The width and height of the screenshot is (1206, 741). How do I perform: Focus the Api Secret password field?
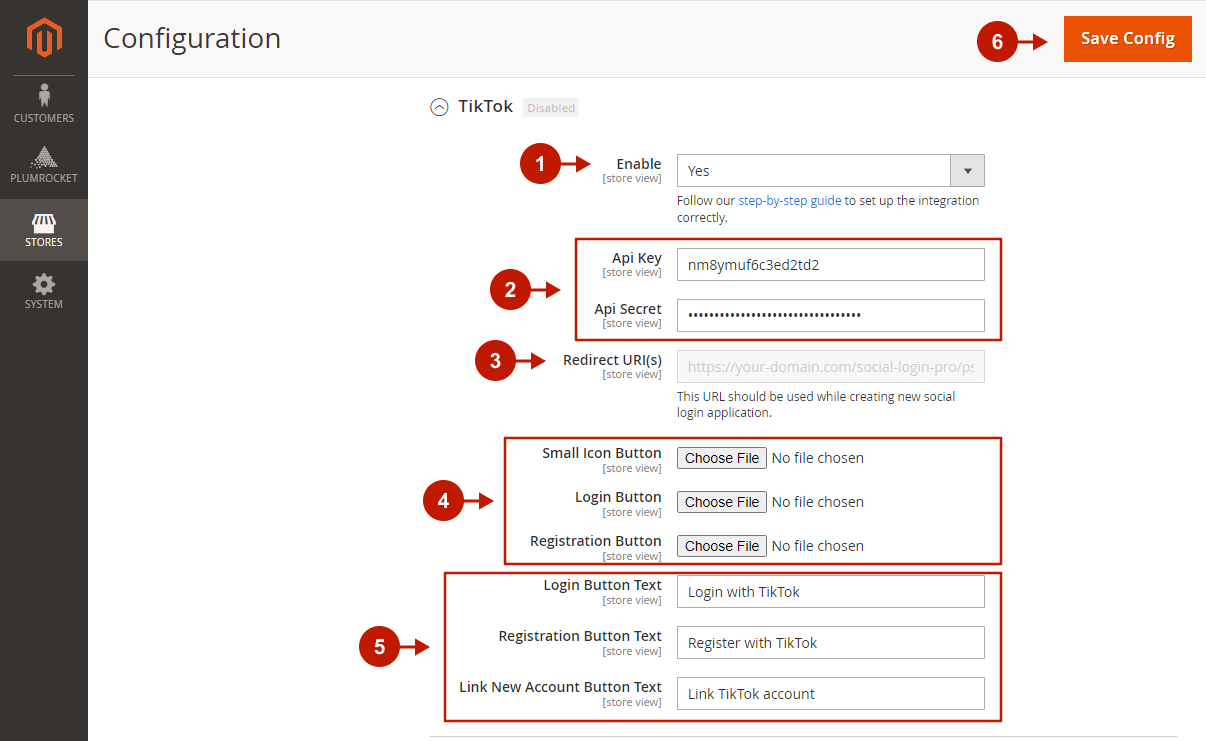click(831, 315)
